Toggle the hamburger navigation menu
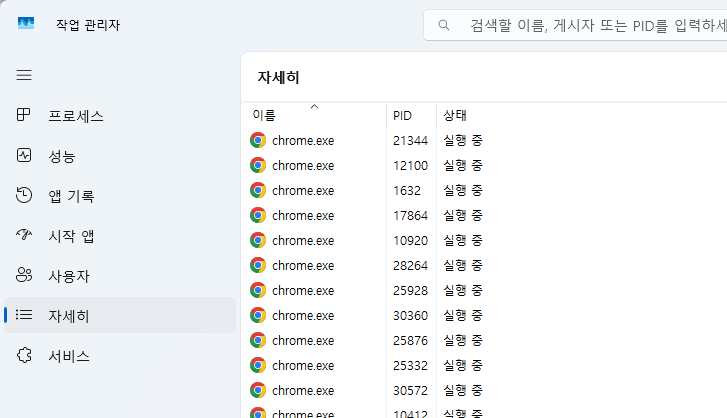Viewport: 727px width, 418px height. click(x=24, y=75)
